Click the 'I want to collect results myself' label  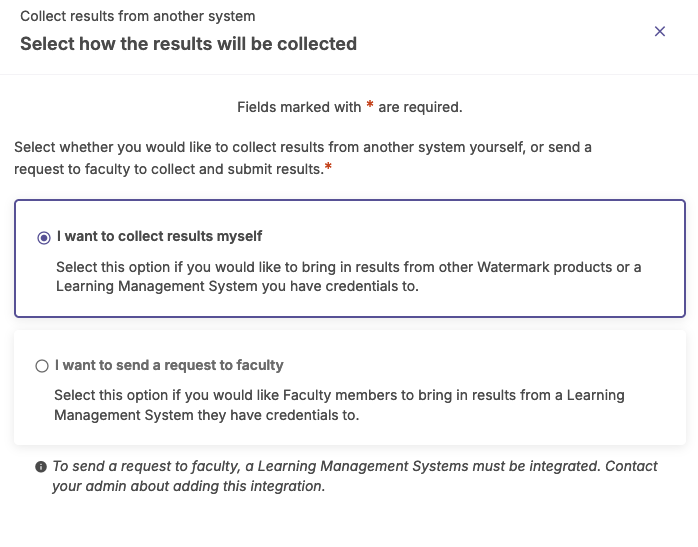click(159, 236)
